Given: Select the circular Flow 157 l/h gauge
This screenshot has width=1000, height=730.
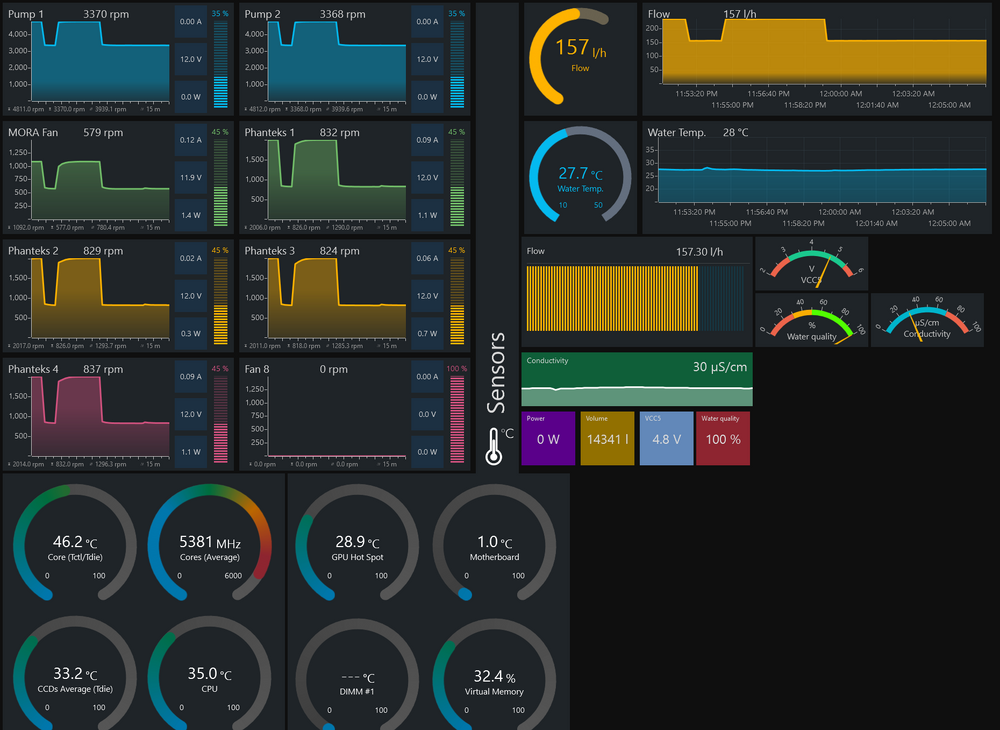Looking at the screenshot, I should (579, 58).
